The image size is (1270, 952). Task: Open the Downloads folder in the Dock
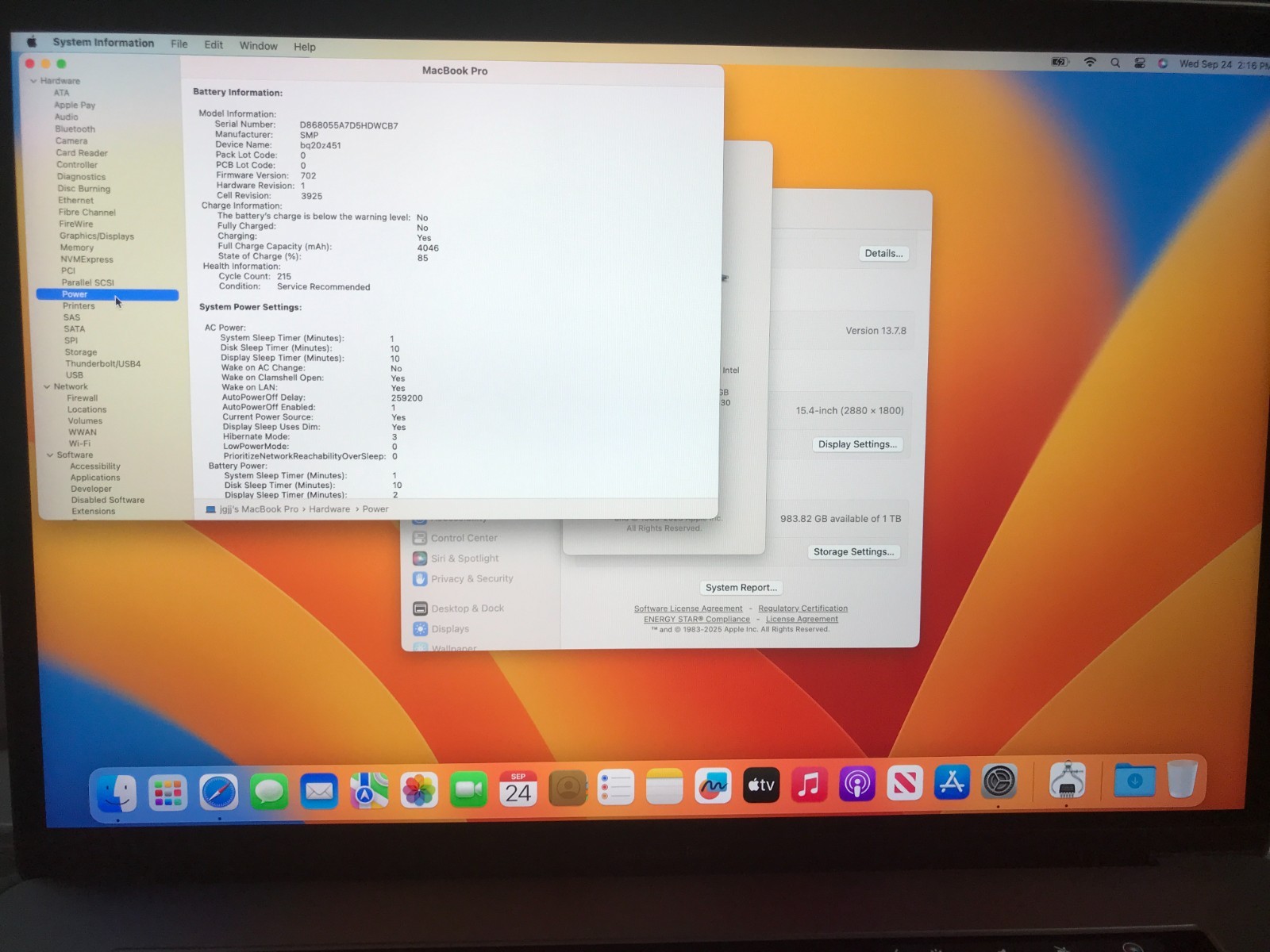tap(1134, 780)
